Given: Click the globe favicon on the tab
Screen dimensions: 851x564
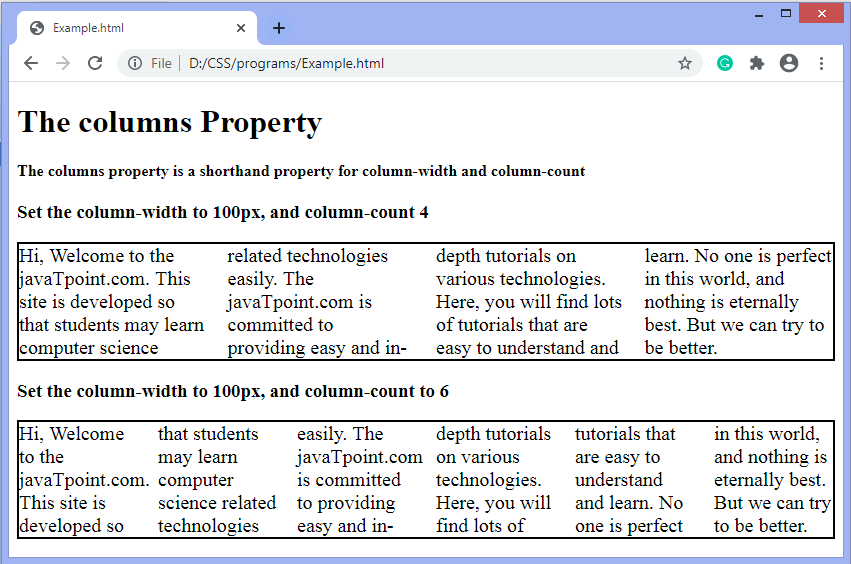Looking at the screenshot, I should coord(37,28).
